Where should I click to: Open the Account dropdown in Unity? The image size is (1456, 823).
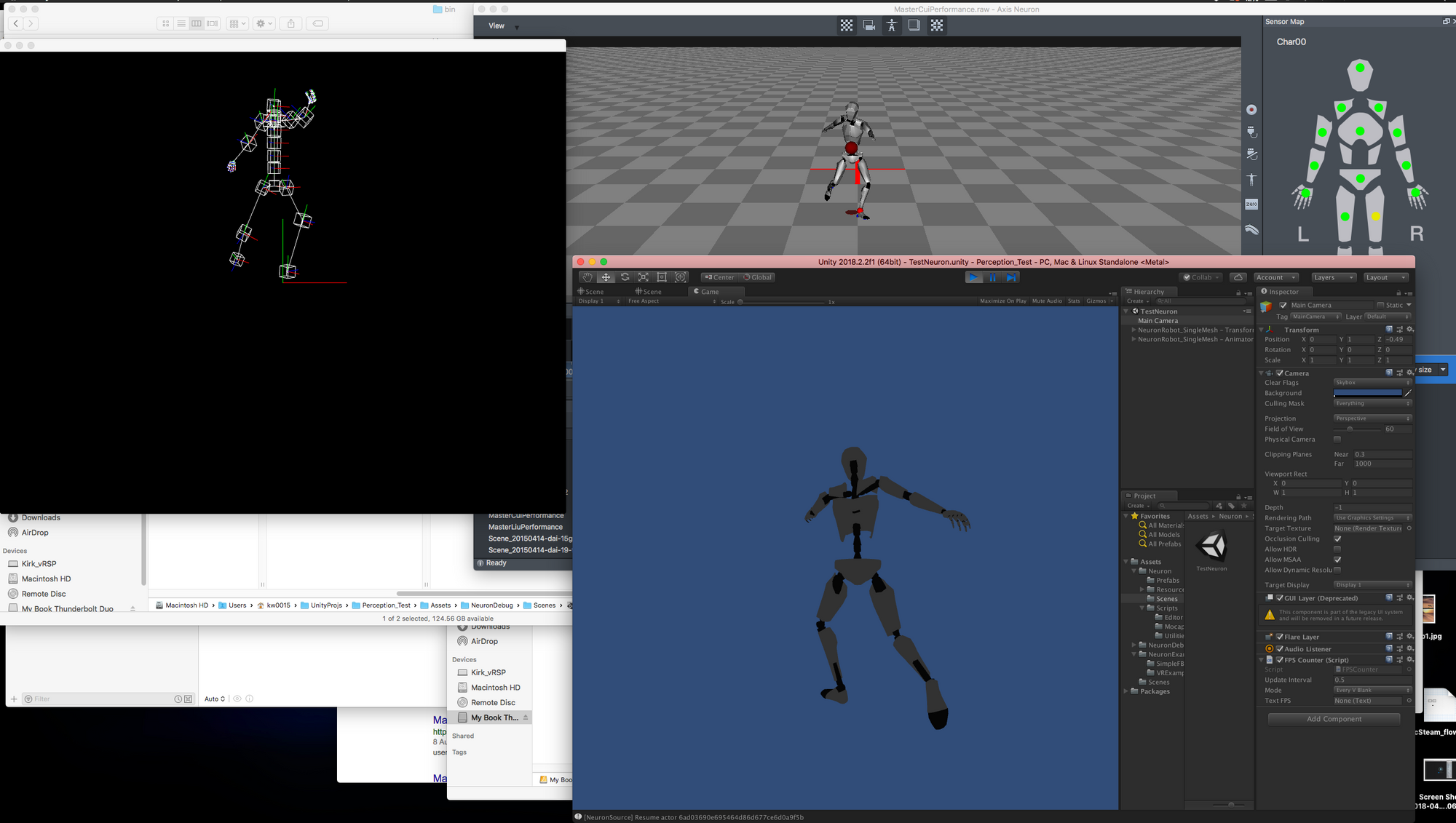1275,277
